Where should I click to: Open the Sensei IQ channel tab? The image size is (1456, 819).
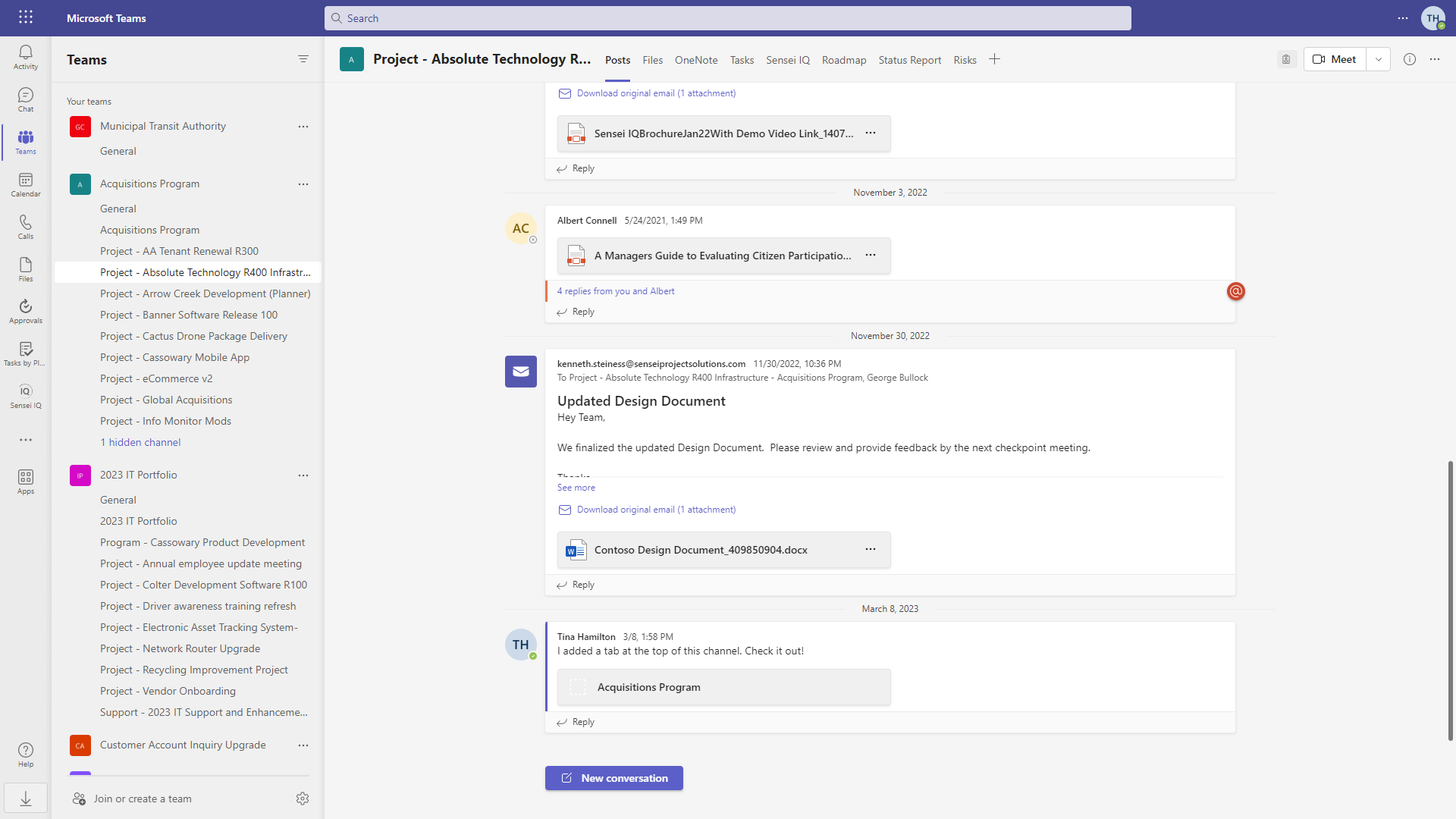[x=788, y=60]
